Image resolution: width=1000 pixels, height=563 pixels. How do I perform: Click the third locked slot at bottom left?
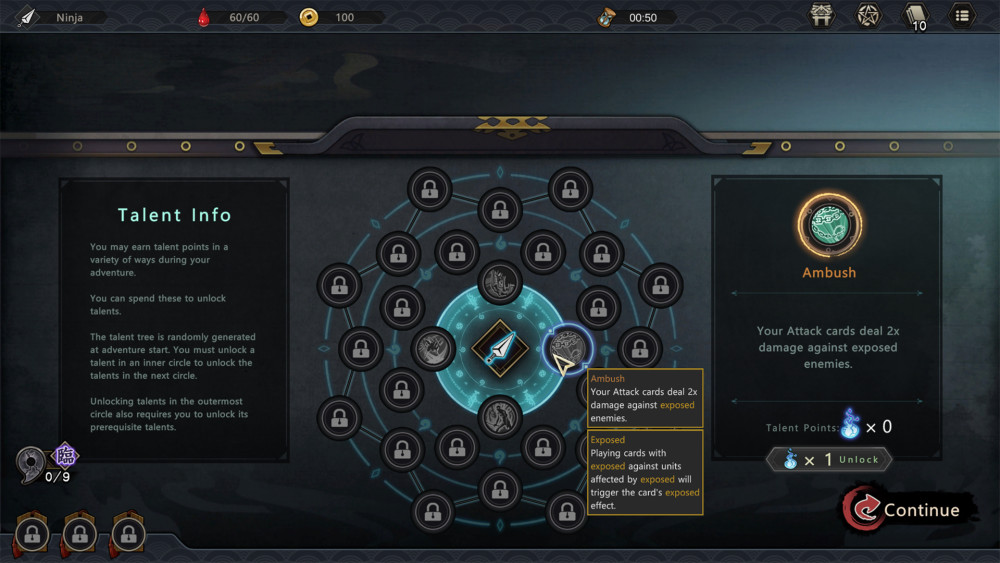click(x=128, y=534)
